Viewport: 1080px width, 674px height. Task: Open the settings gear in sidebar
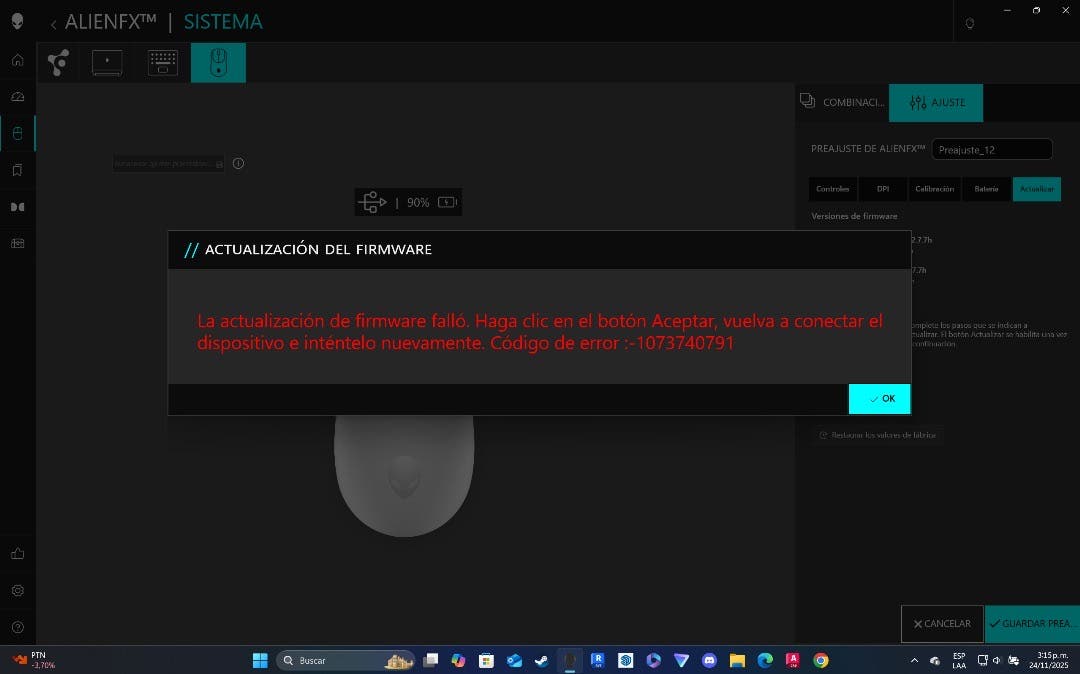click(17, 590)
